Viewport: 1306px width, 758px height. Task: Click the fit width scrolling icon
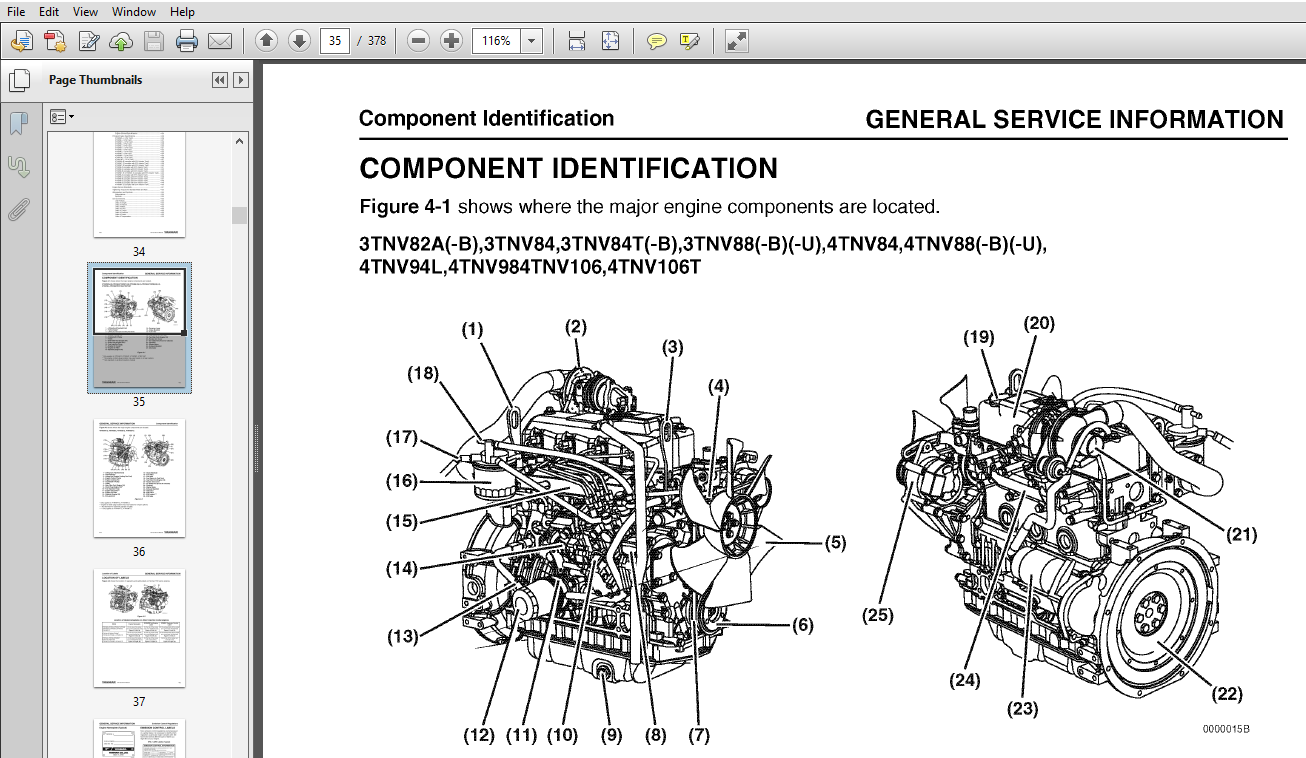(577, 41)
